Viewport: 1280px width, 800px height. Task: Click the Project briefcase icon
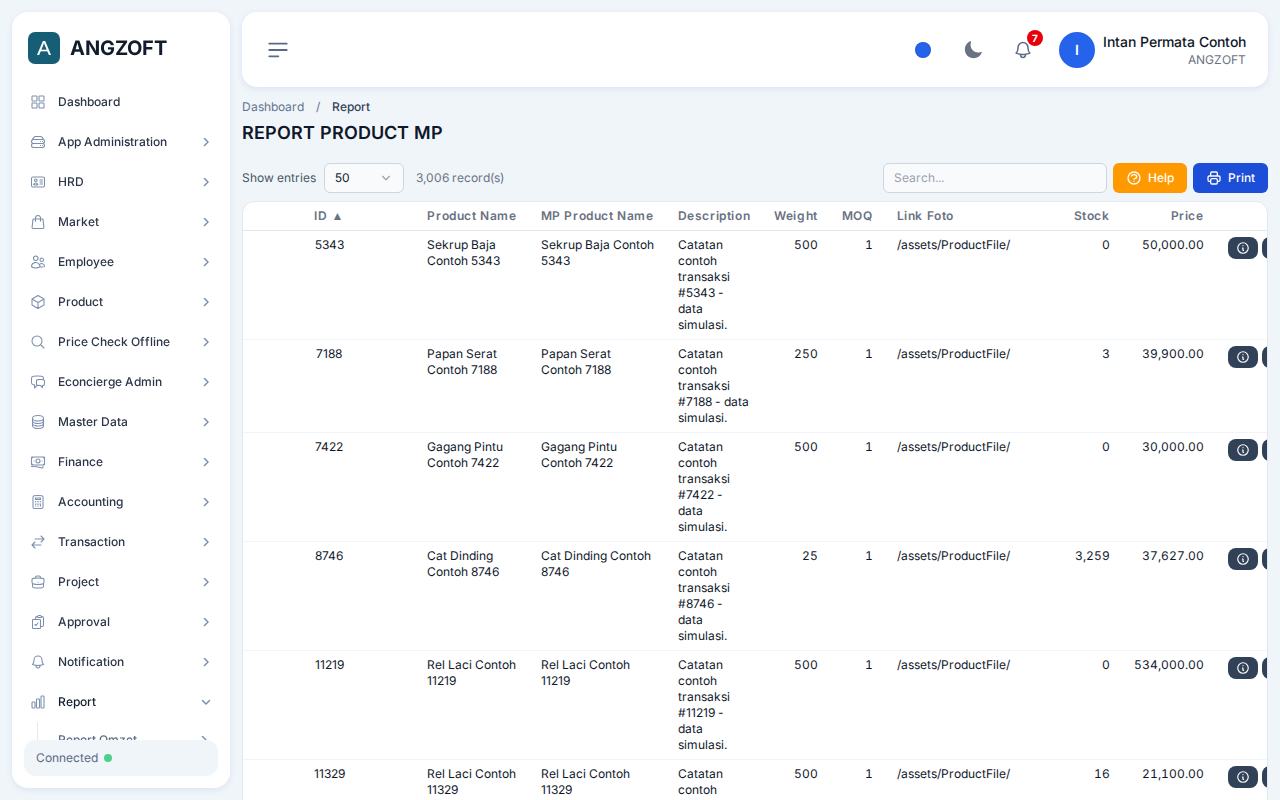tap(38, 582)
